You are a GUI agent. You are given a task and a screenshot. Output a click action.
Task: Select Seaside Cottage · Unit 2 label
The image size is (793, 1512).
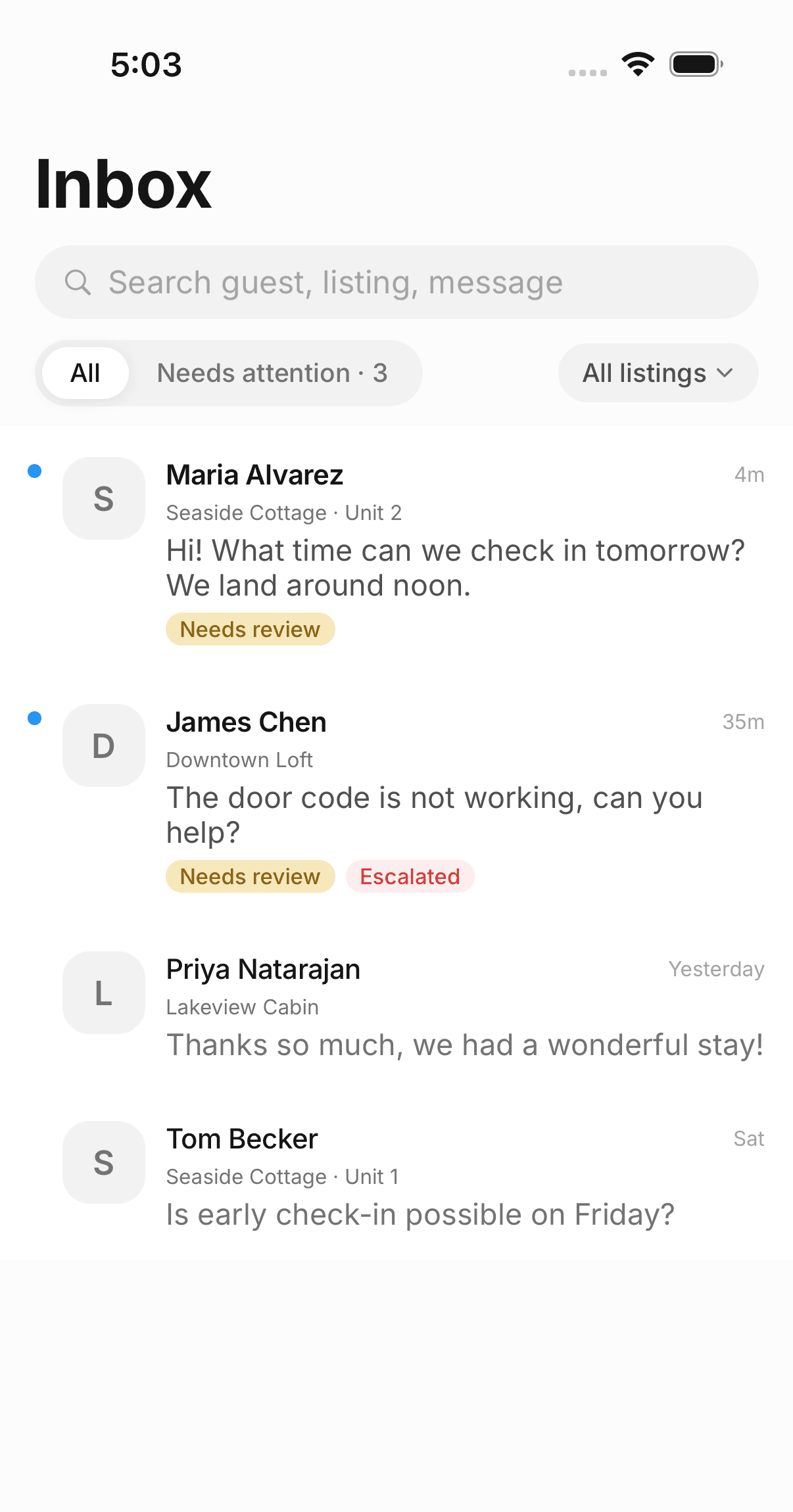(283, 513)
